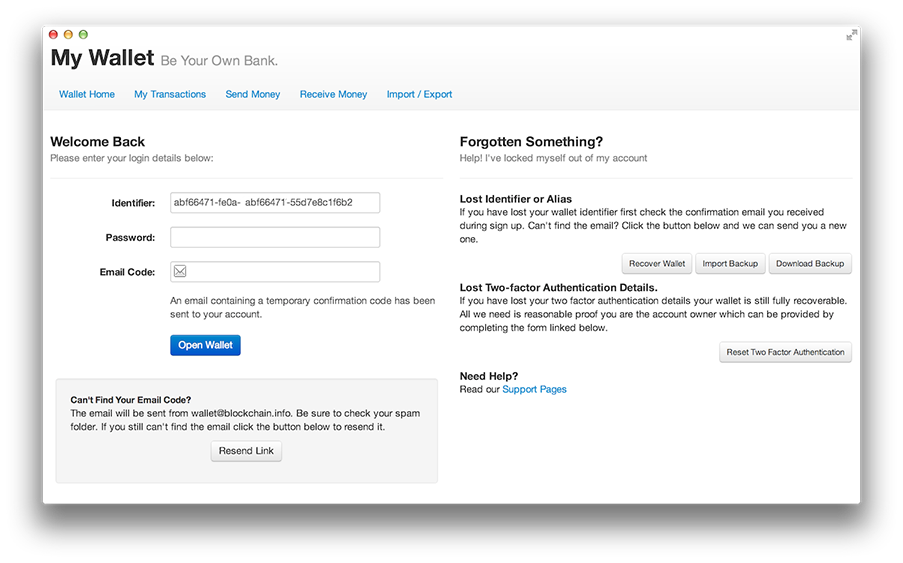Click the Recover Wallet button

657,264
